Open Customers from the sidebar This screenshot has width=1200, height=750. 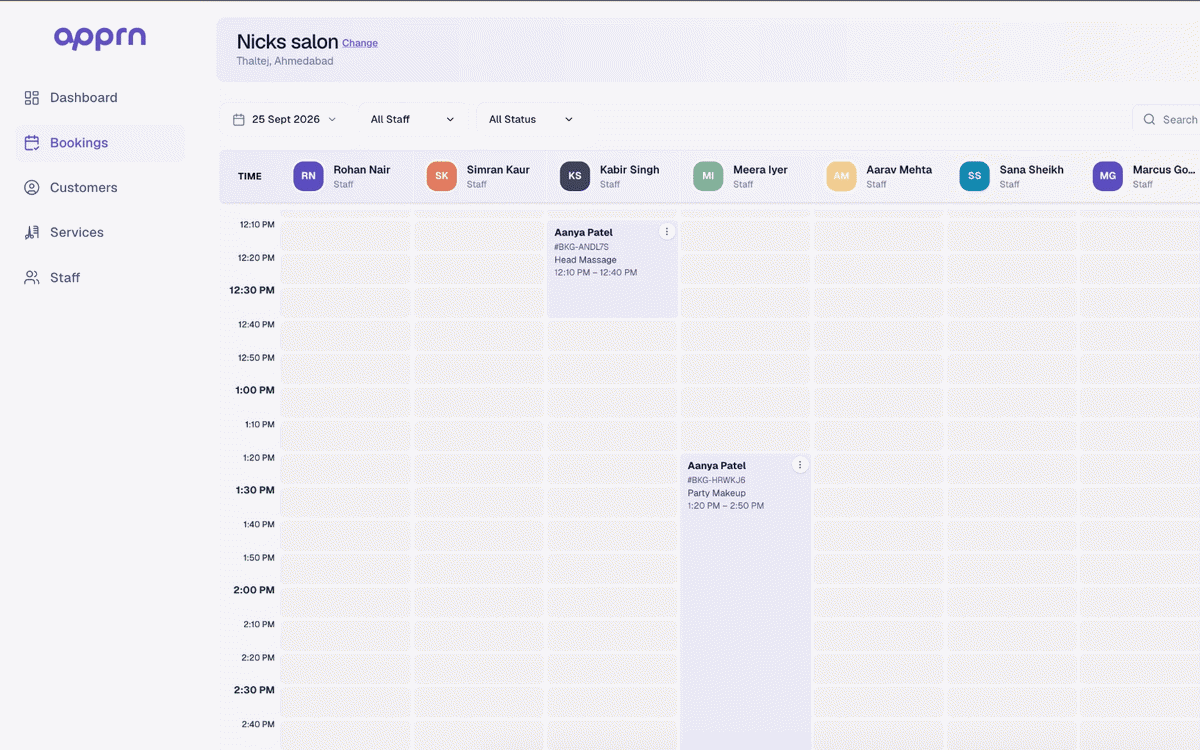pyautogui.click(x=101, y=188)
